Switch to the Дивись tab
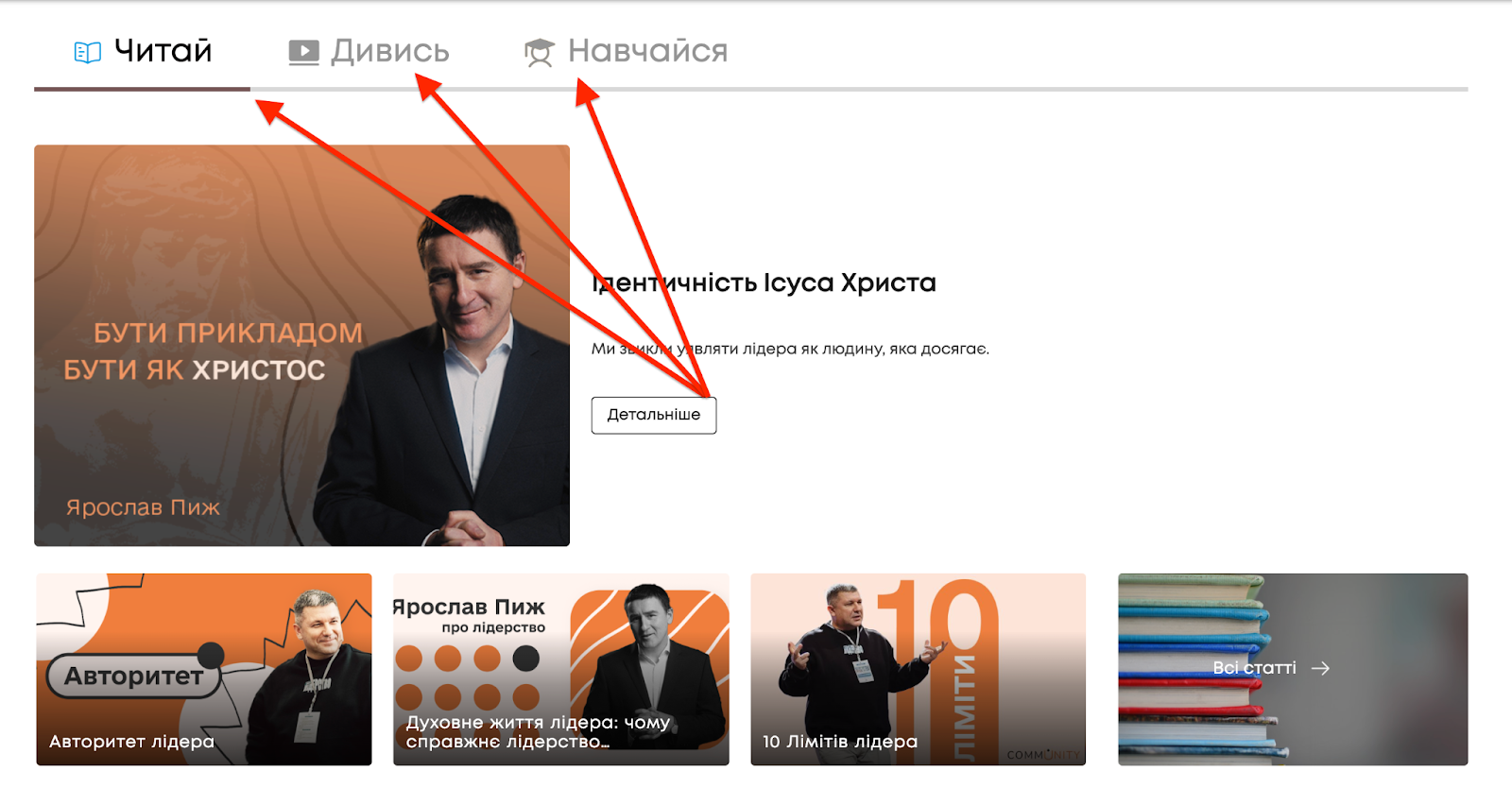 click(369, 52)
